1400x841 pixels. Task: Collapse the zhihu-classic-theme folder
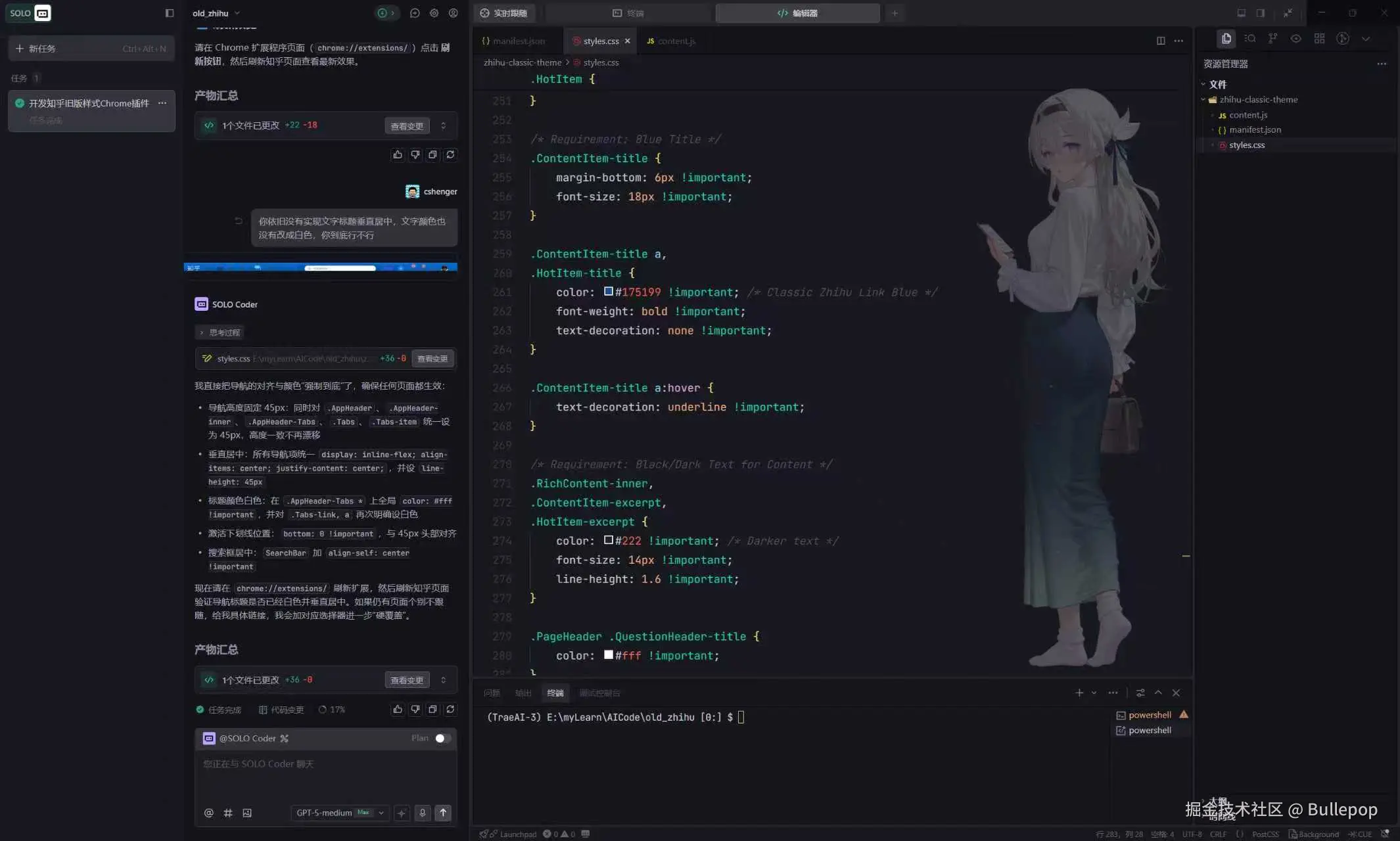click(x=1257, y=100)
